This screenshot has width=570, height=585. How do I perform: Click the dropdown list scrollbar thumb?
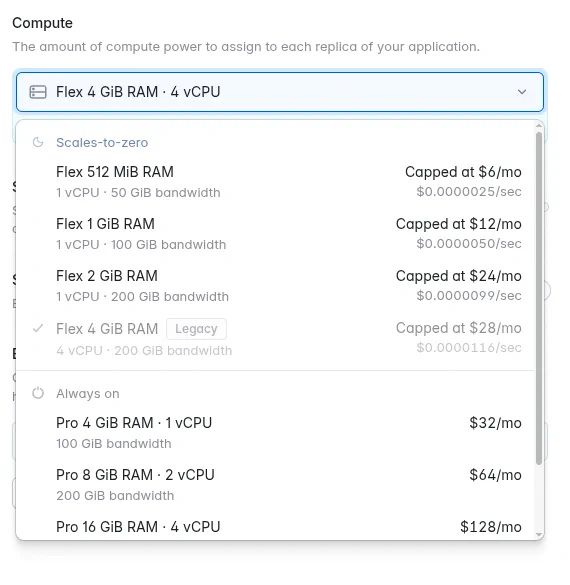pos(539,298)
